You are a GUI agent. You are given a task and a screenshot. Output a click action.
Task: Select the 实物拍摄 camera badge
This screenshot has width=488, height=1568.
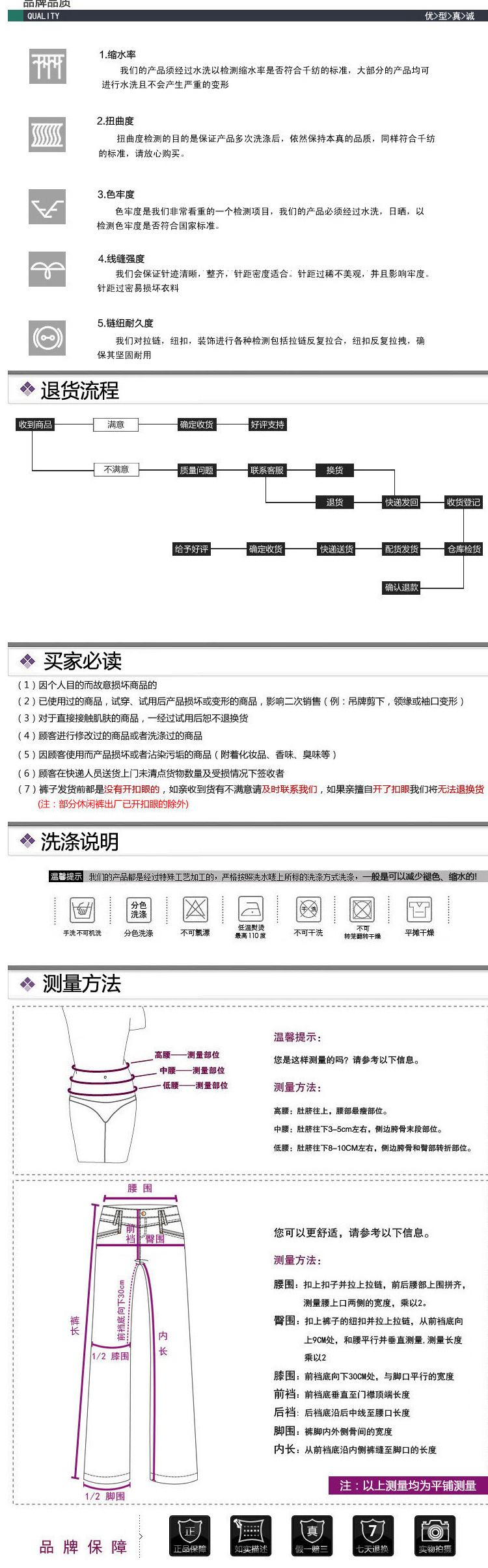click(435, 1535)
